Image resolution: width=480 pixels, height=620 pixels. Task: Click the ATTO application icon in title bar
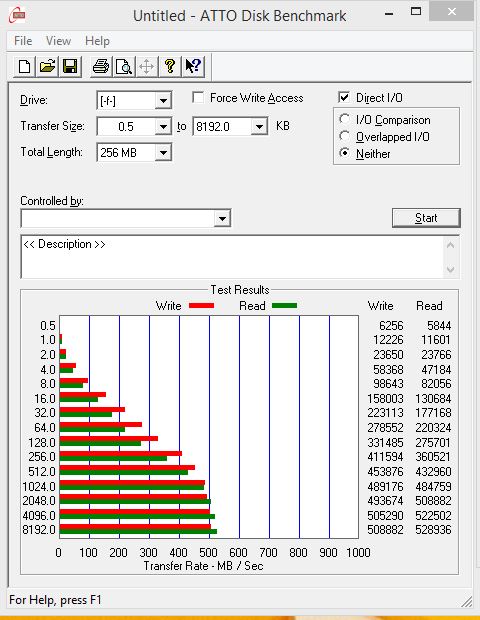[x=17, y=15]
